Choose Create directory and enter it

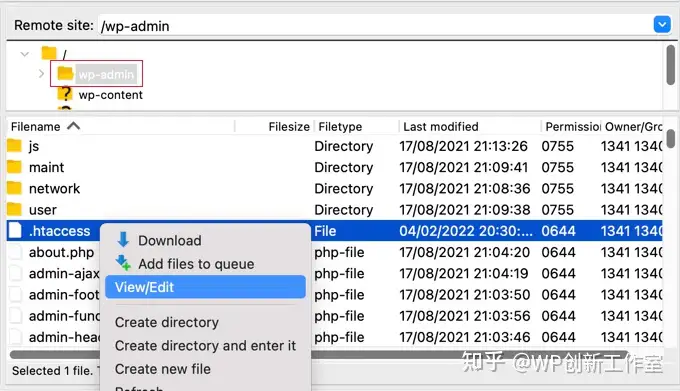(205, 345)
